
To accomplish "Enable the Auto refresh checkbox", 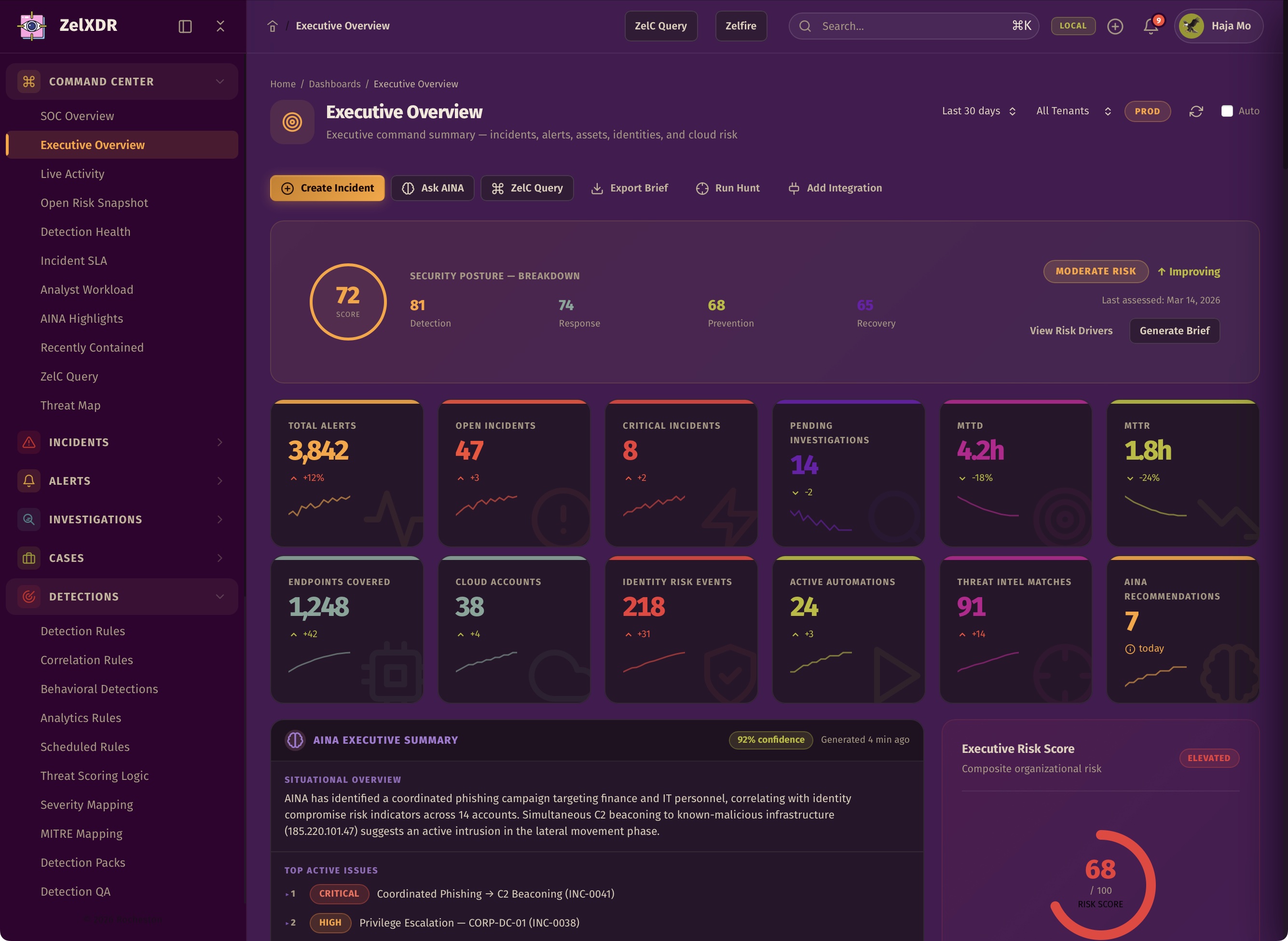I will pos(1227,111).
